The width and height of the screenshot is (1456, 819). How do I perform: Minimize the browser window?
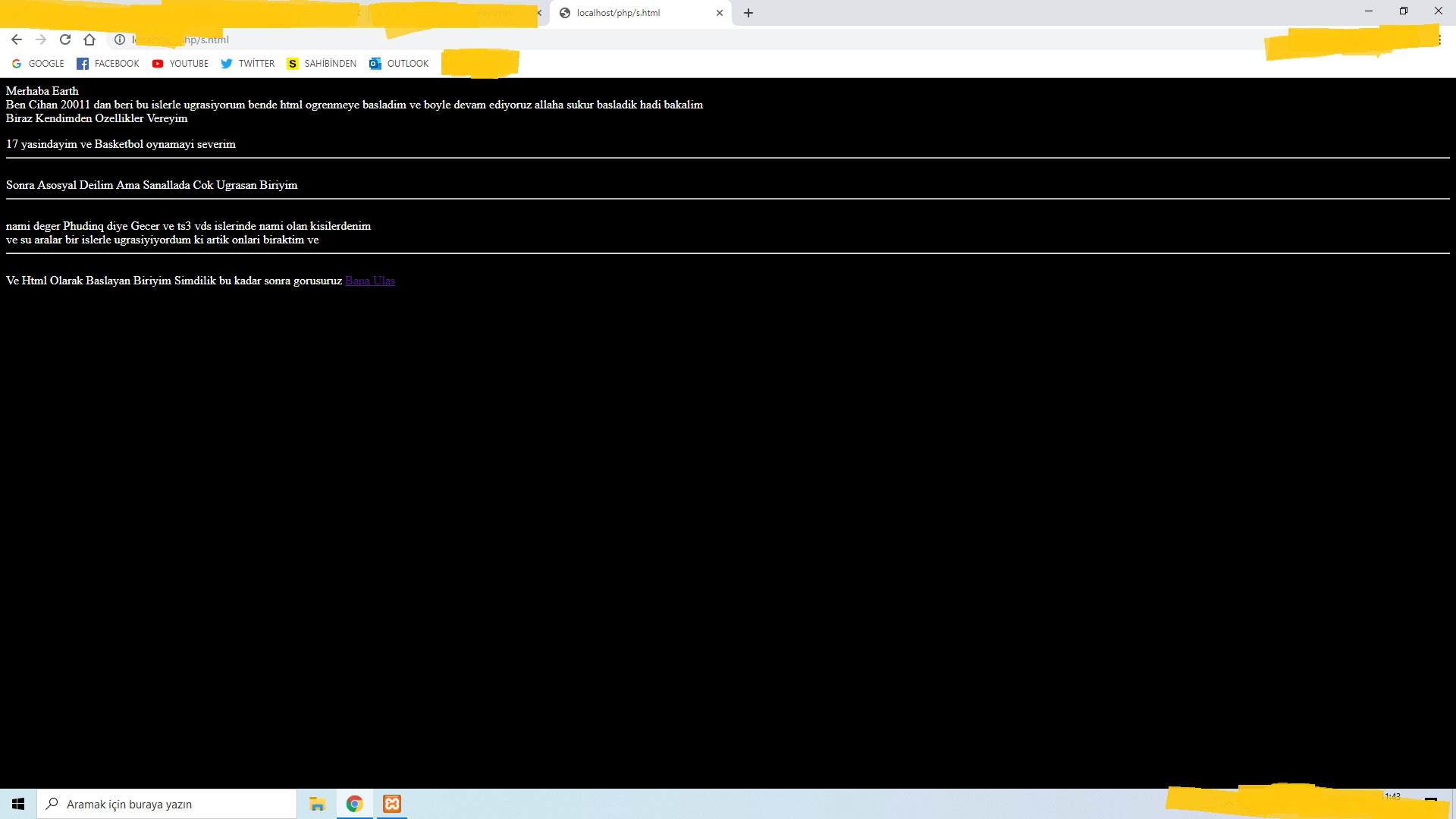pos(1369,11)
